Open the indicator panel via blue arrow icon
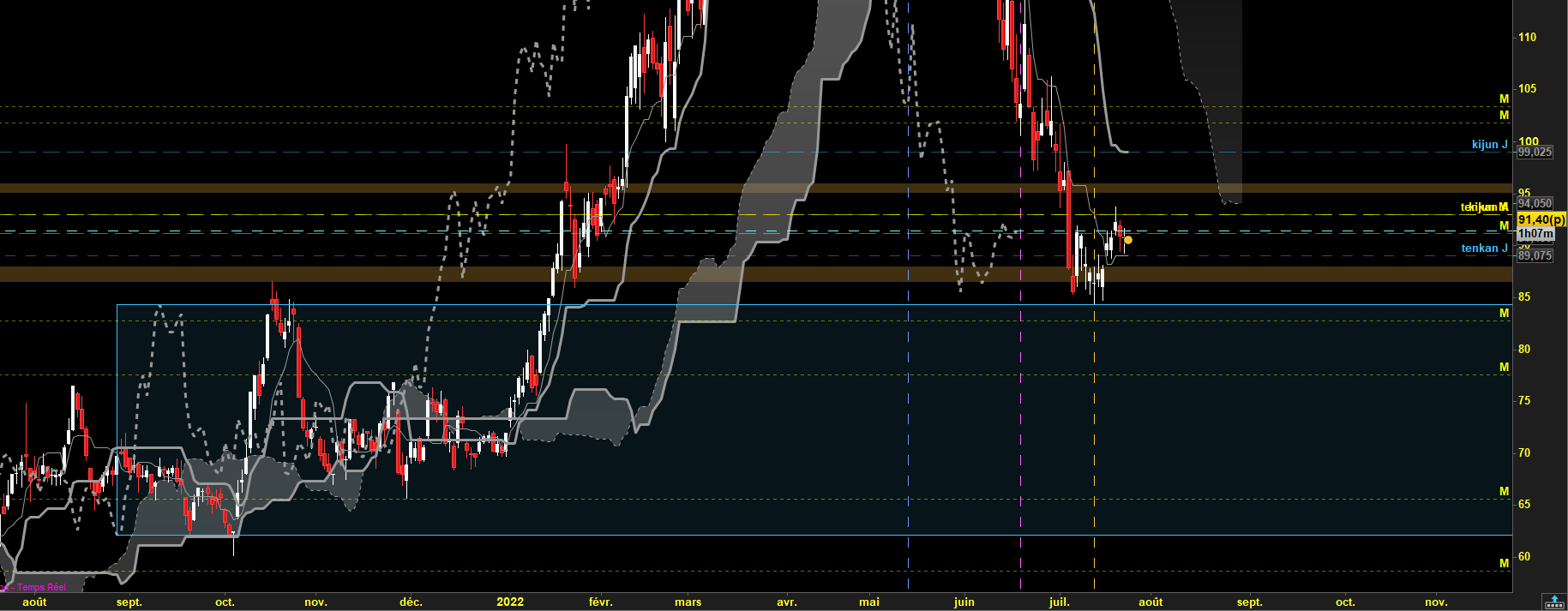The height and width of the screenshot is (611, 1568). (x=1553, y=602)
